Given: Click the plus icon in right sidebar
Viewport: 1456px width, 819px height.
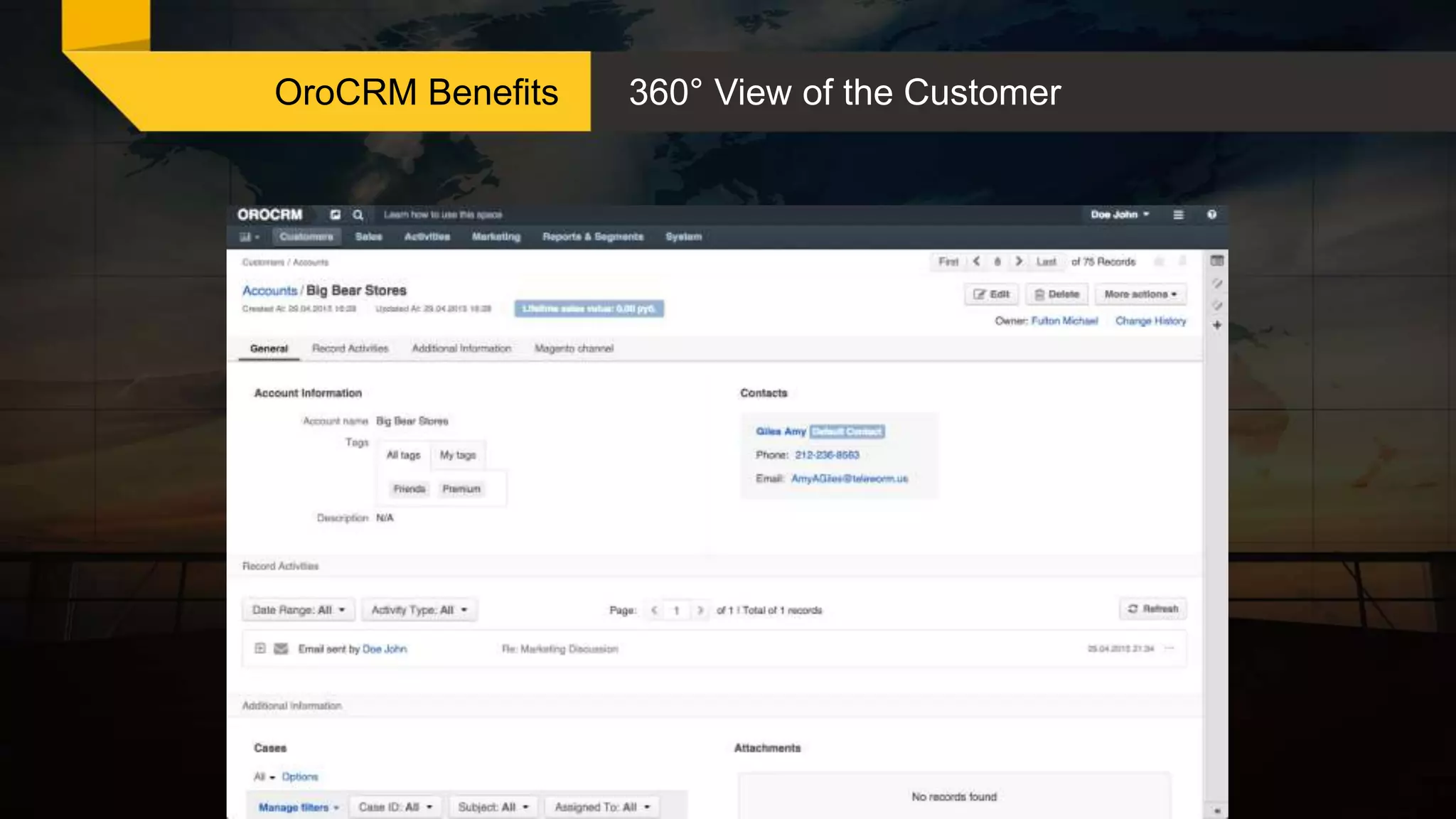Looking at the screenshot, I should click(x=1217, y=325).
